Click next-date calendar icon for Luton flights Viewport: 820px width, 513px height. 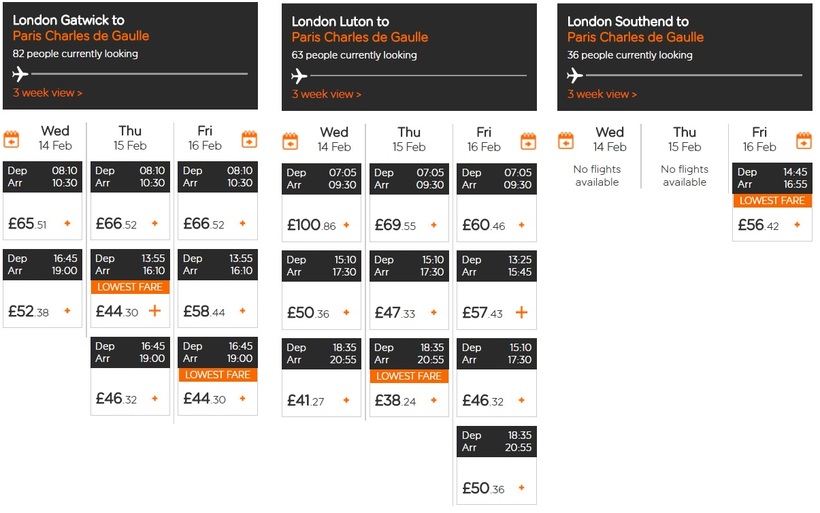click(x=527, y=140)
